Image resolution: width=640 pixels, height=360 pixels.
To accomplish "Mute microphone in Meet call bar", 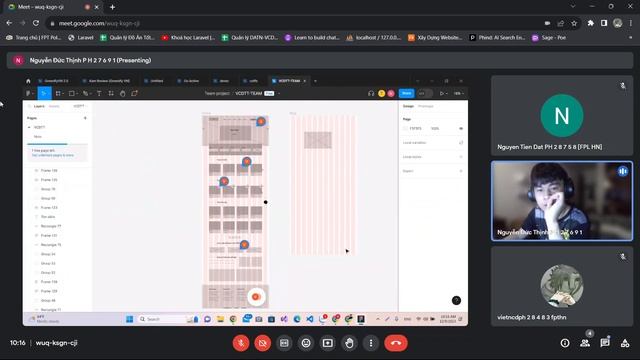I will (241, 343).
